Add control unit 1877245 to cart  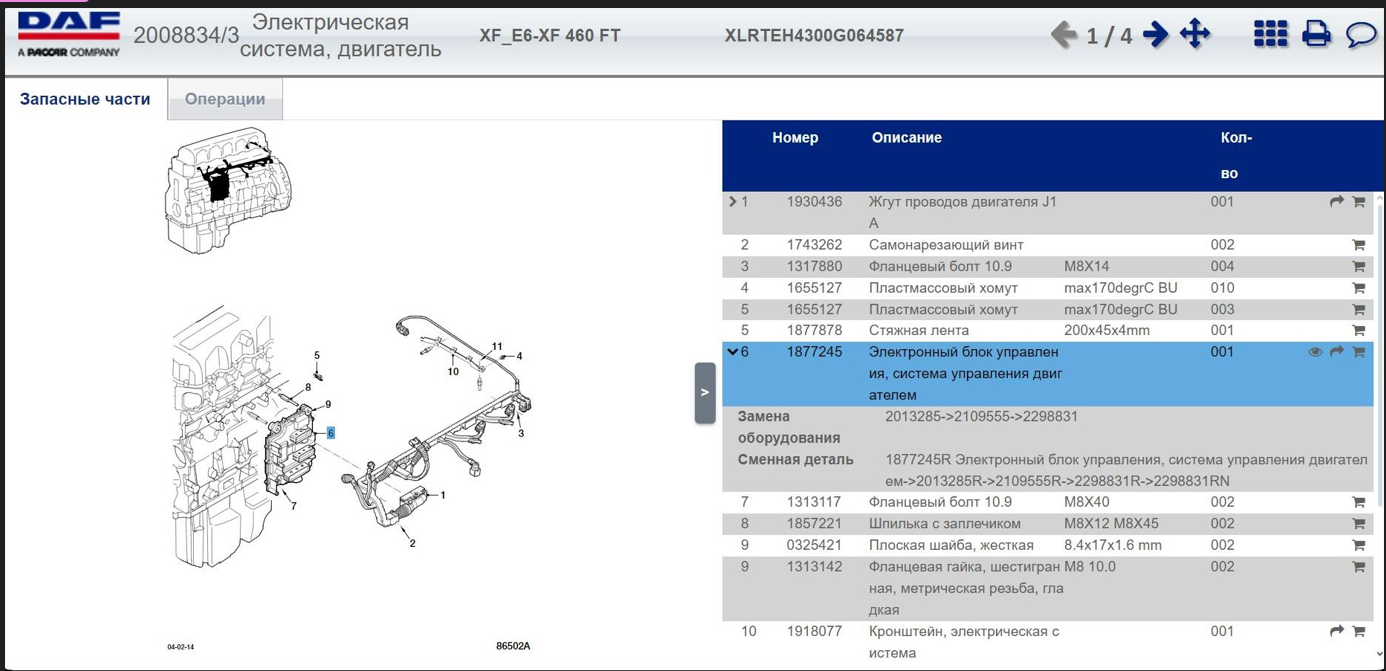point(1358,352)
